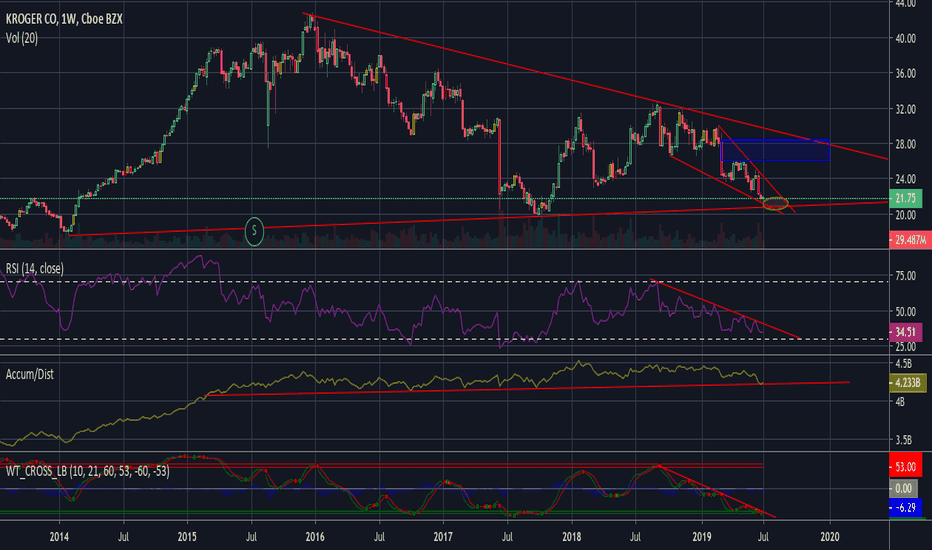This screenshot has width=932, height=550.
Task: Select the blue rectangle target zone
Action: tap(775, 150)
